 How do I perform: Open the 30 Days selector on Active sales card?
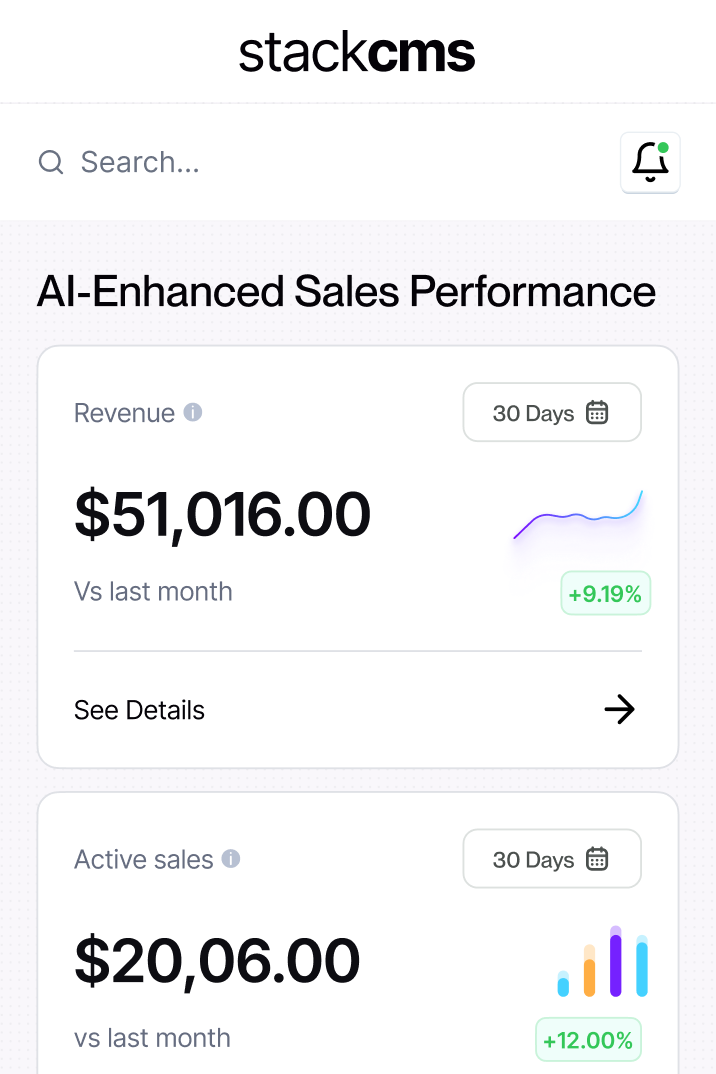click(x=551, y=858)
